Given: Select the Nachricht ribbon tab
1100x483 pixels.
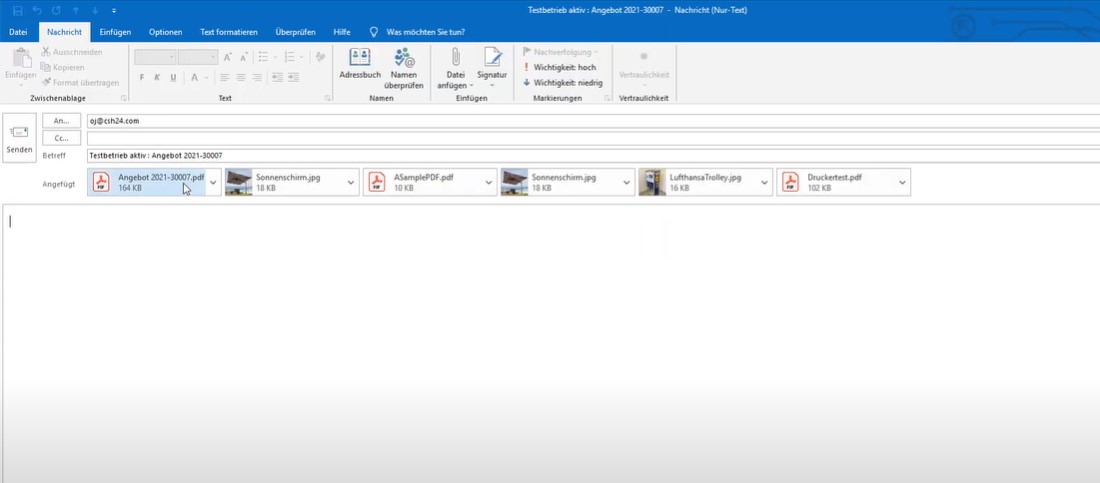Looking at the screenshot, I should click(x=65, y=32).
